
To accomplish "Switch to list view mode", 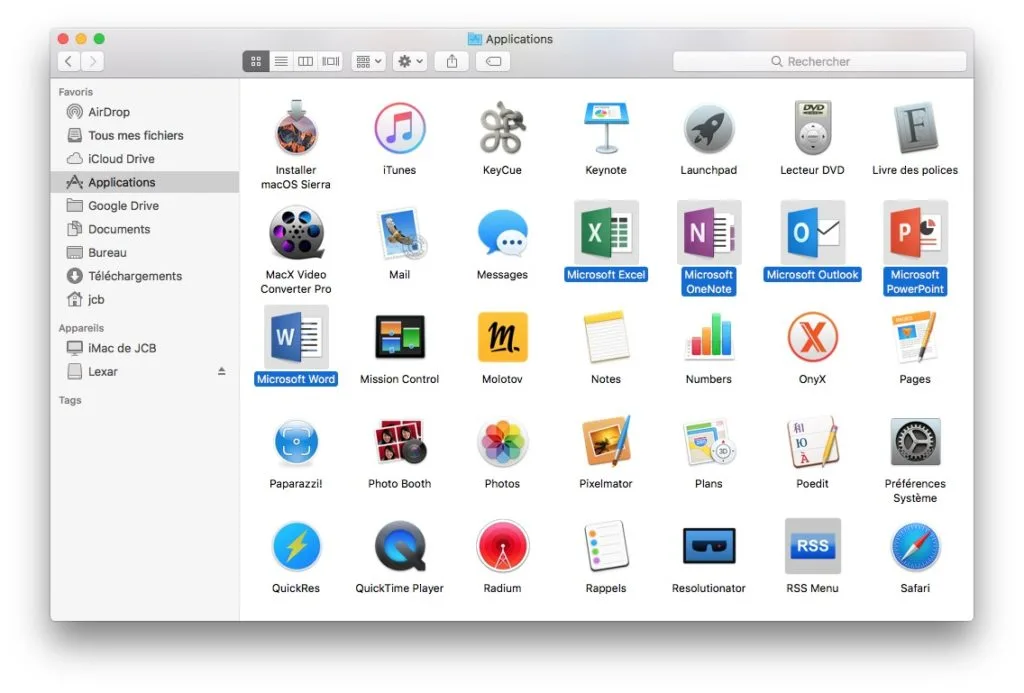I will pyautogui.click(x=281, y=61).
